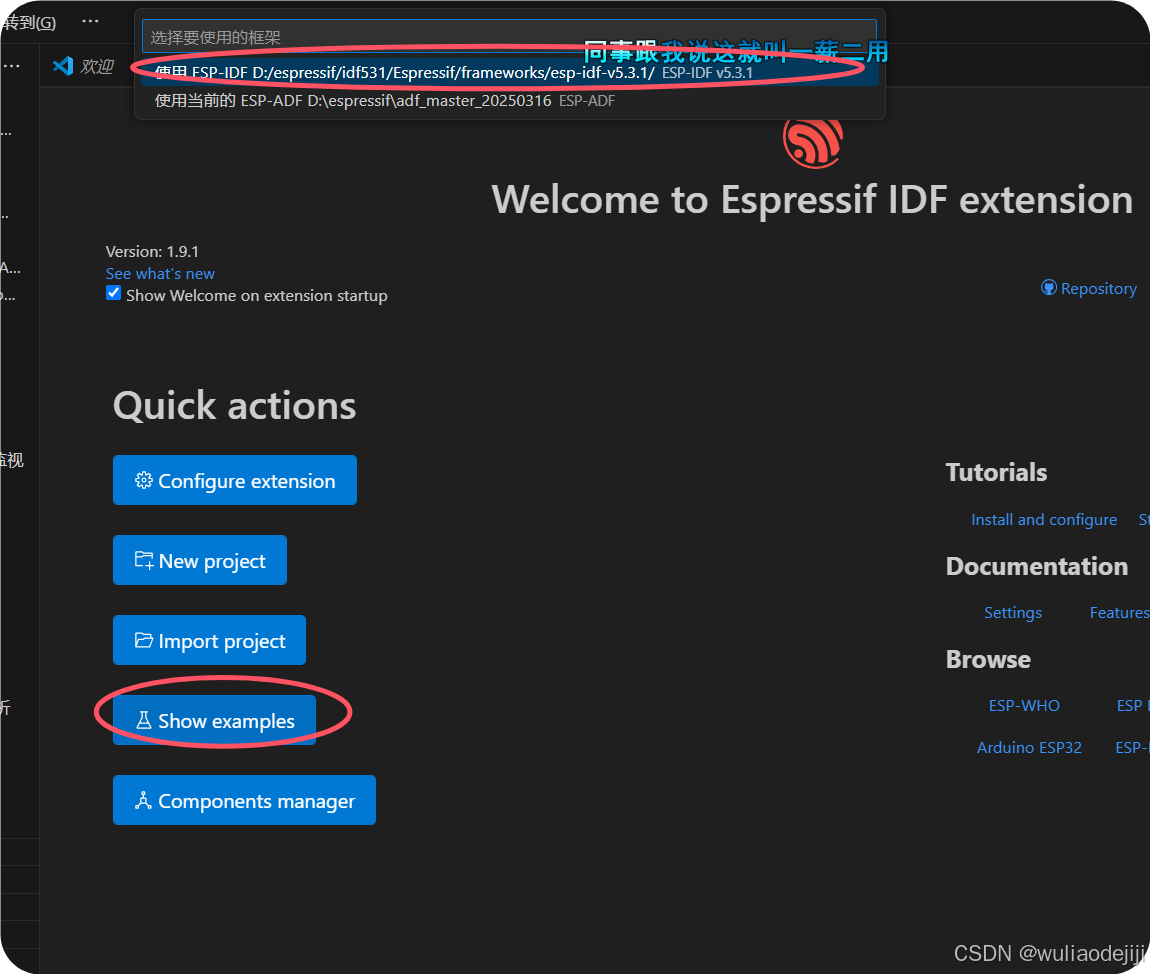Open Show examples
The image size is (1150, 974).
click(x=214, y=720)
